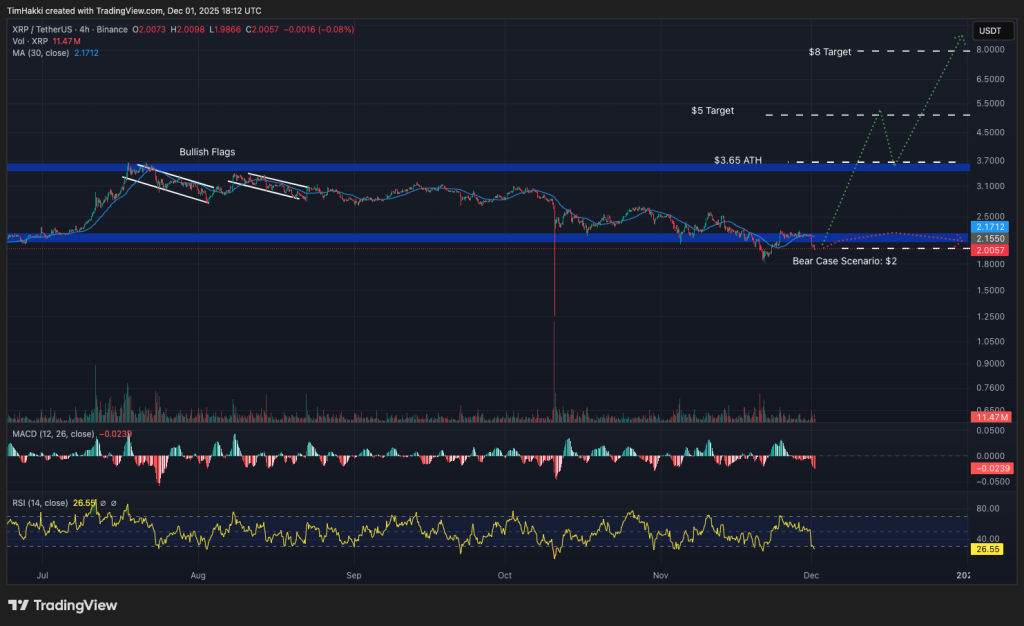Click the Jul label on time axis
The image size is (1024, 626).
(x=42, y=576)
